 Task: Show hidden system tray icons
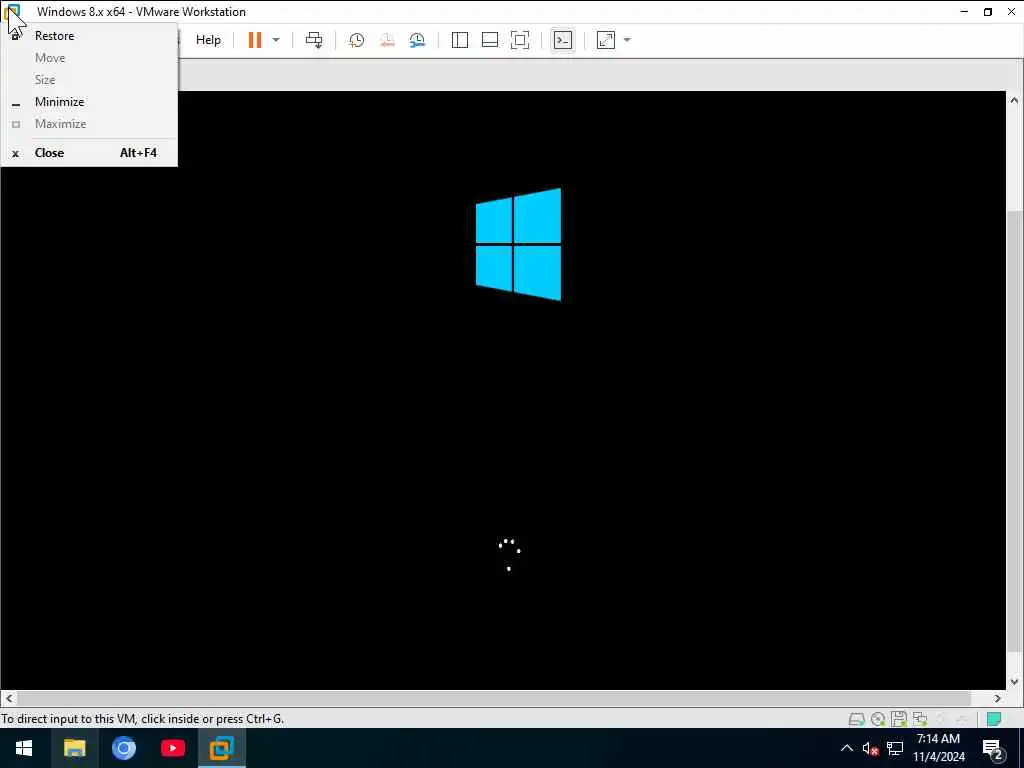846,748
